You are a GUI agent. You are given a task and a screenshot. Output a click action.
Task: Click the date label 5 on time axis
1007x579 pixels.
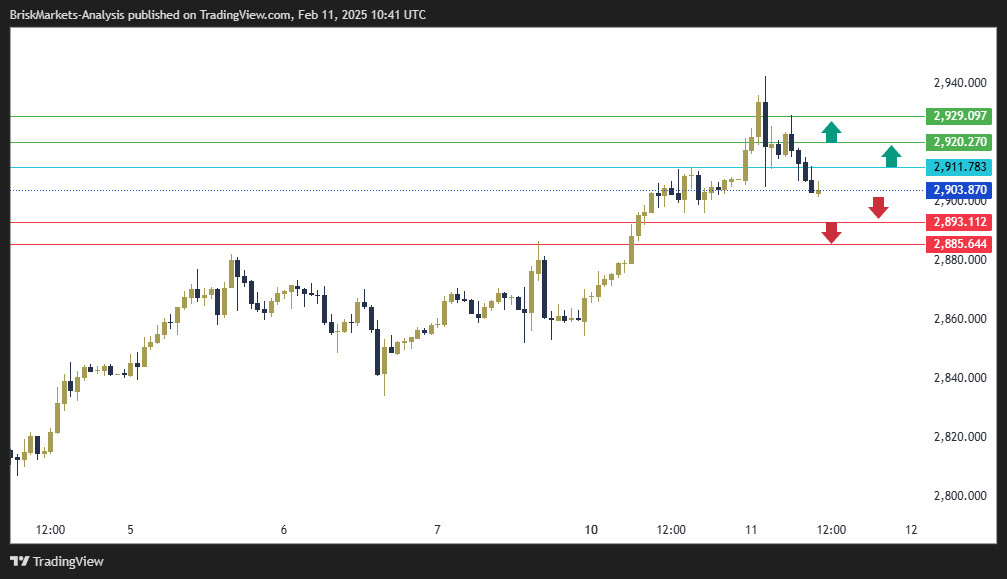[x=130, y=529]
